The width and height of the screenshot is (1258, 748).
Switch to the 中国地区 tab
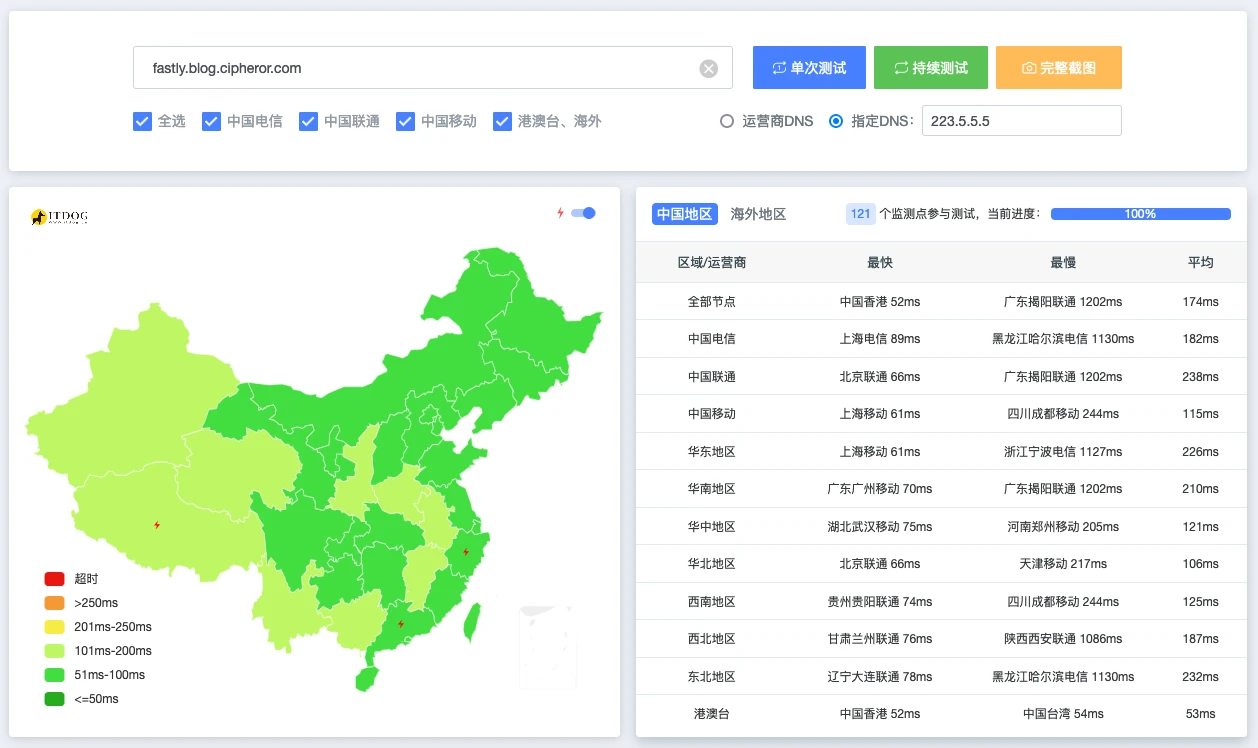[685, 214]
